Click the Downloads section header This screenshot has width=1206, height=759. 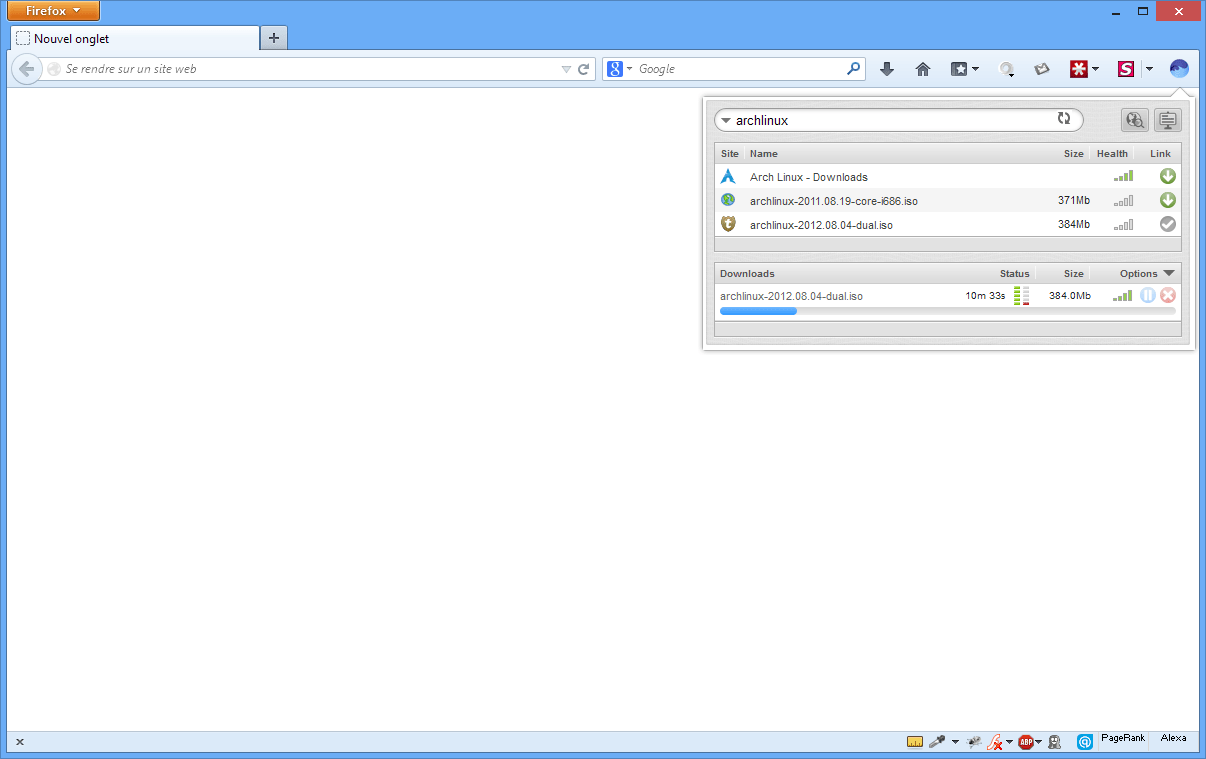click(747, 274)
